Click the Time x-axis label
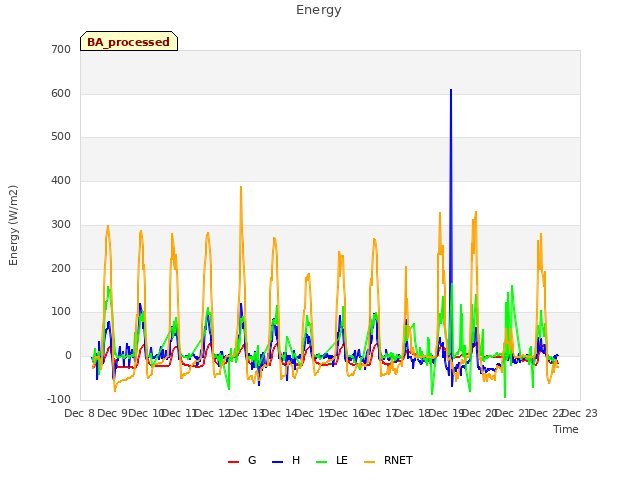Screen dimensions: 640x480 click(x=566, y=429)
